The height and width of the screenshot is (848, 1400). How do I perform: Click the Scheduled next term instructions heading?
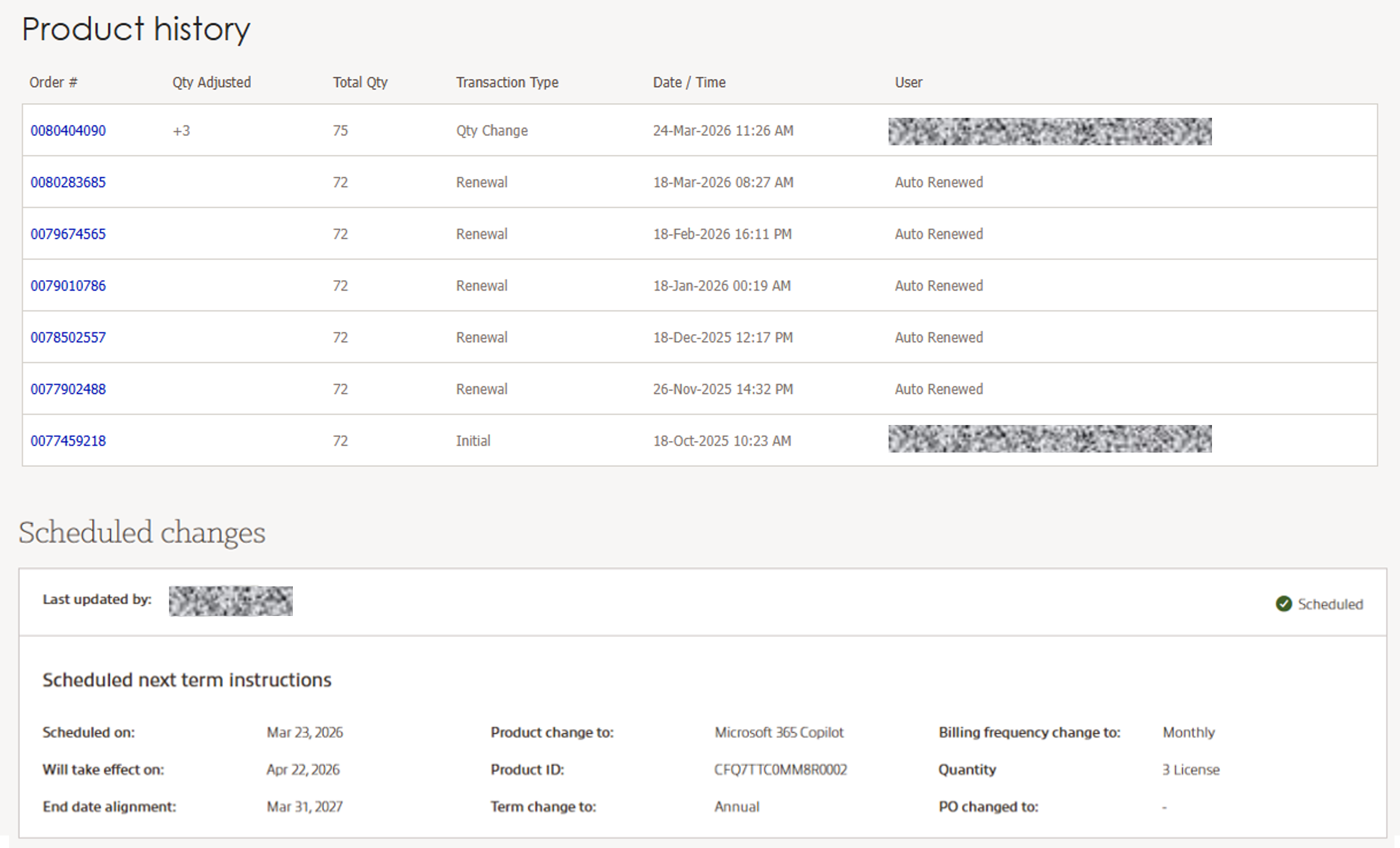tap(187, 680)
